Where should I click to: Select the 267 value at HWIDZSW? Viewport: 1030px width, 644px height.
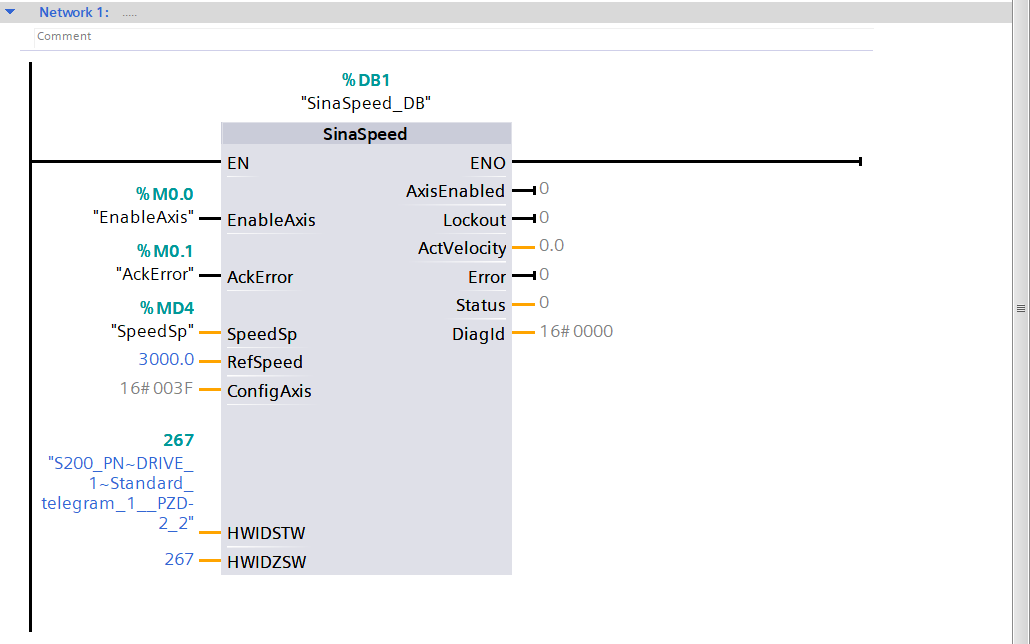pos(179,559)
